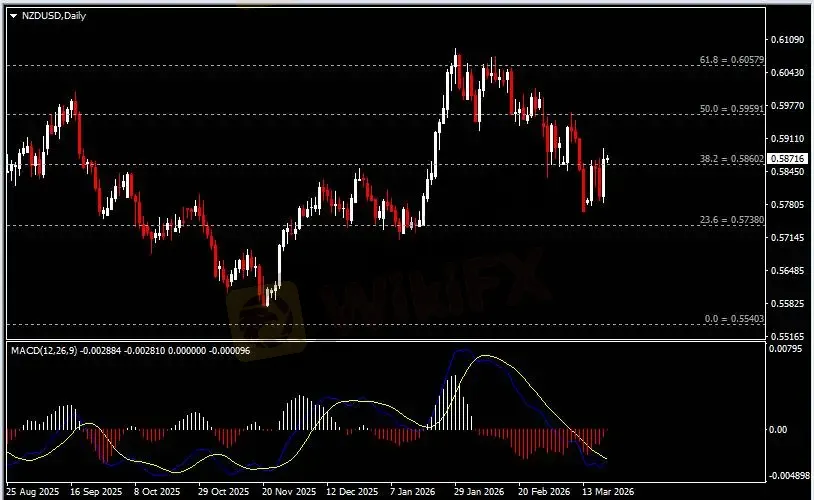Select the 29 Jan 2026 date marker
Screen dimensions: 814x500
(474, 492)
